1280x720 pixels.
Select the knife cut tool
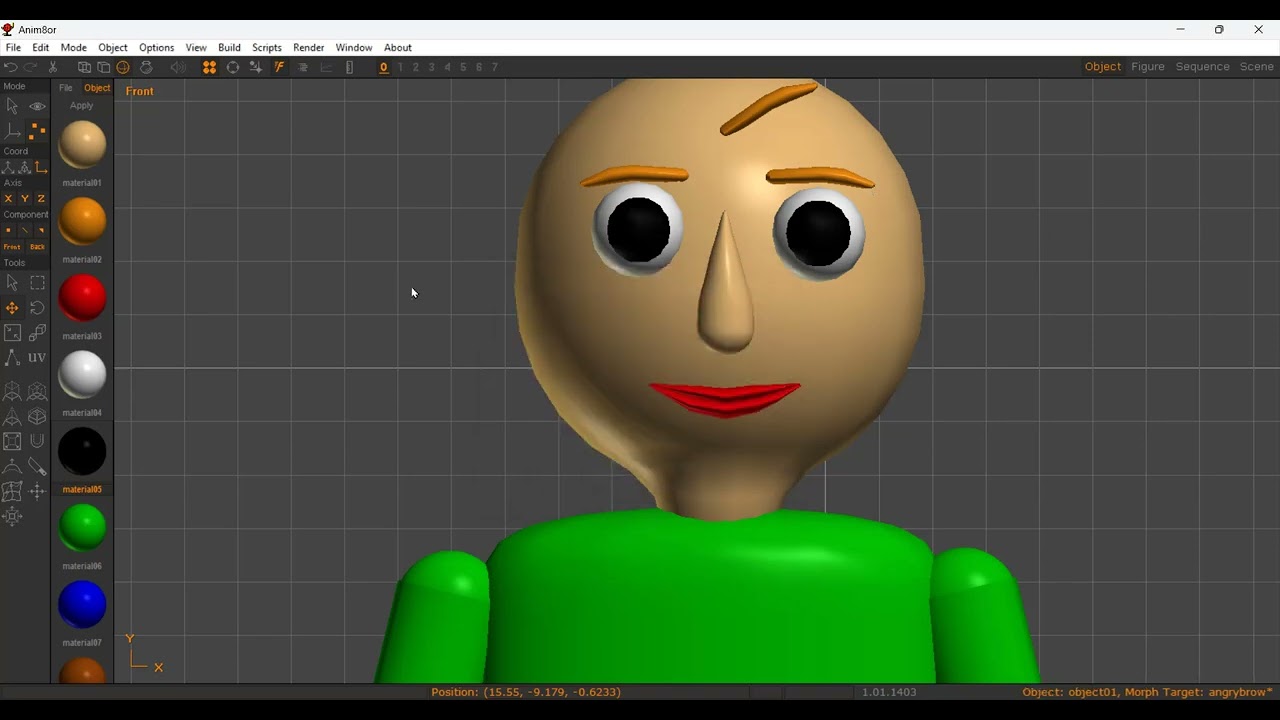(37, 466)
